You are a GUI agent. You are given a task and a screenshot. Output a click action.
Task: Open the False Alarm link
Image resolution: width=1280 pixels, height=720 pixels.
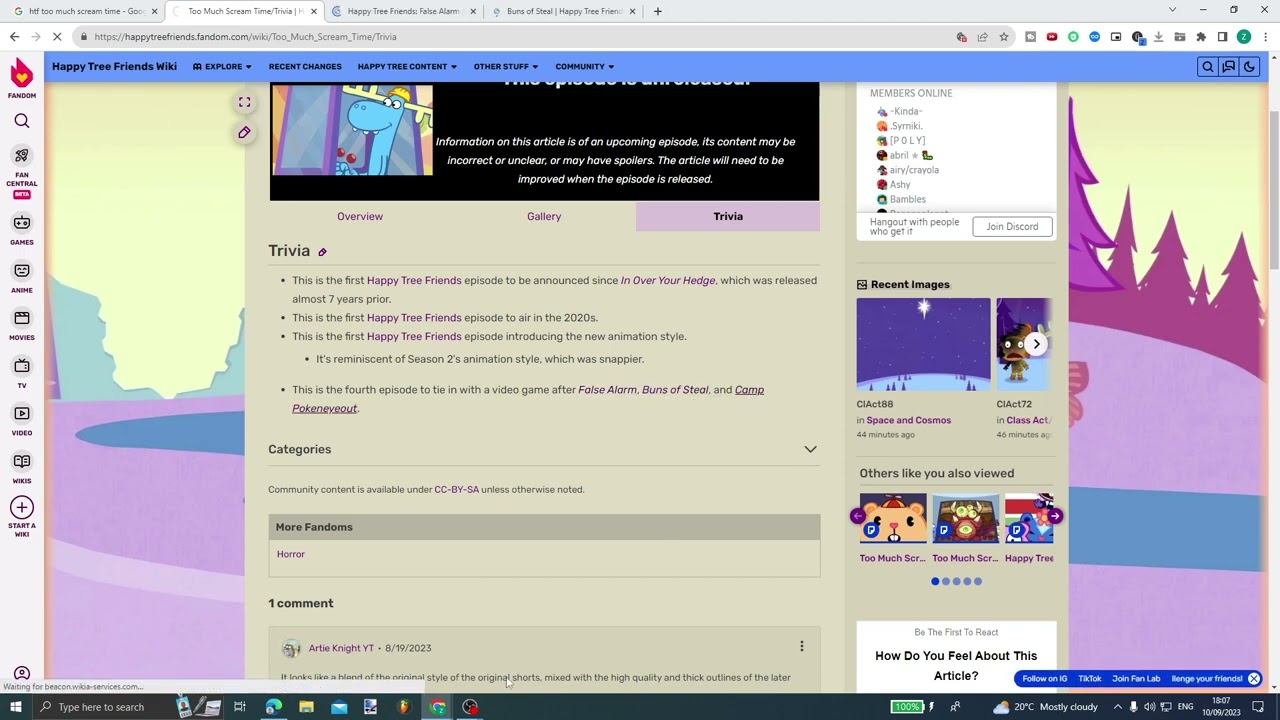pyautogui.click(x=607, y=390)
